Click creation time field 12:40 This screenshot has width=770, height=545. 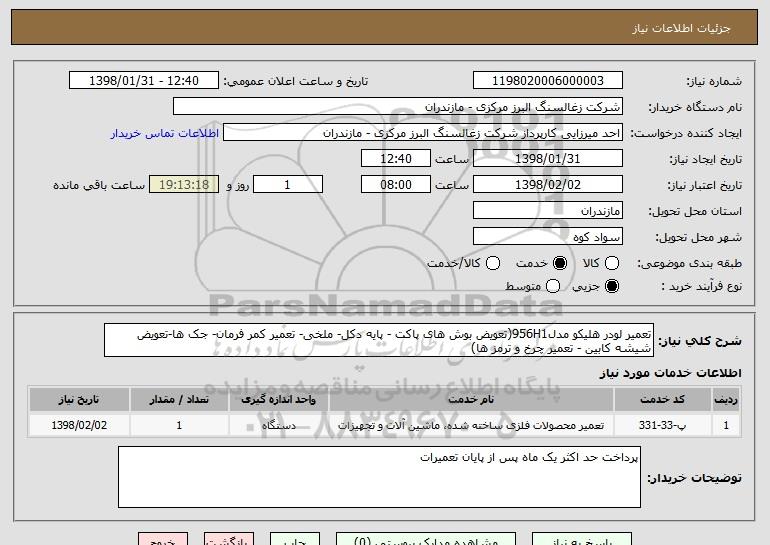396,159
